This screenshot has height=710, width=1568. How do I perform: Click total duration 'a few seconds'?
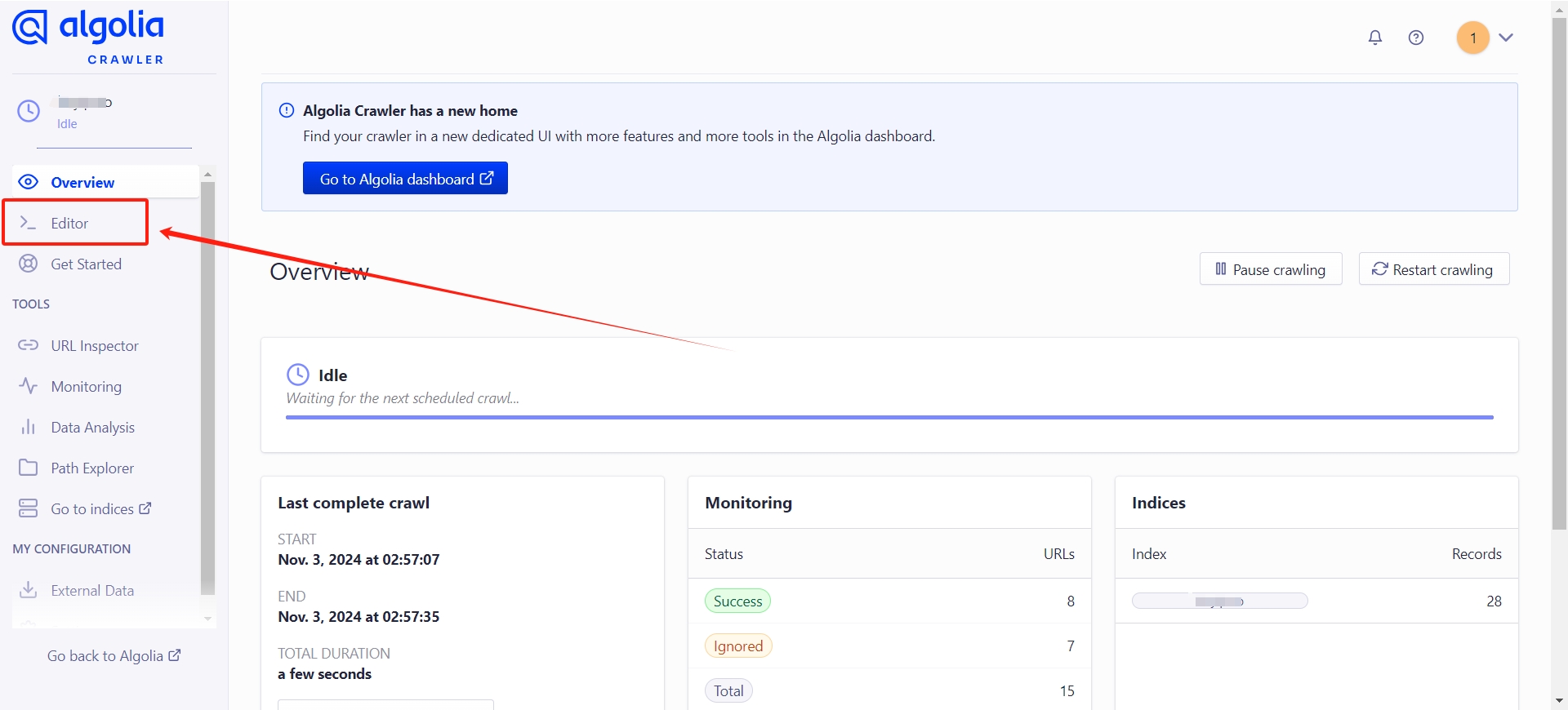[324, 673]
